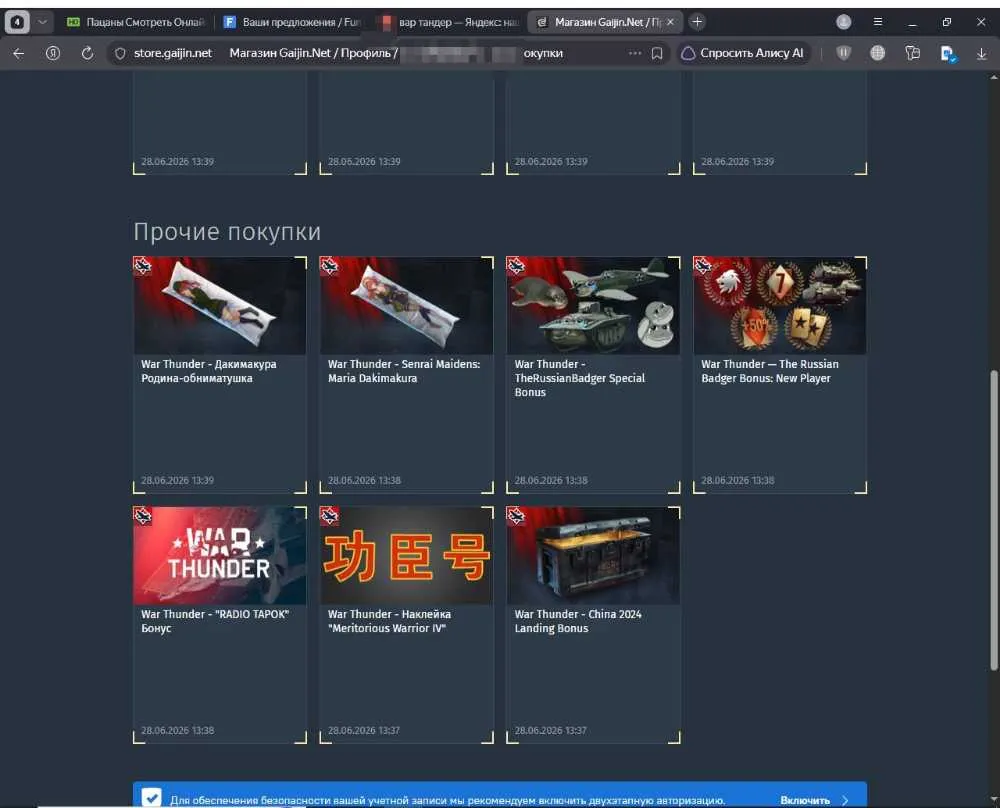Open the tab counter showing 4
Viewport: 1000px width, 808px height.
click(17, 22)
